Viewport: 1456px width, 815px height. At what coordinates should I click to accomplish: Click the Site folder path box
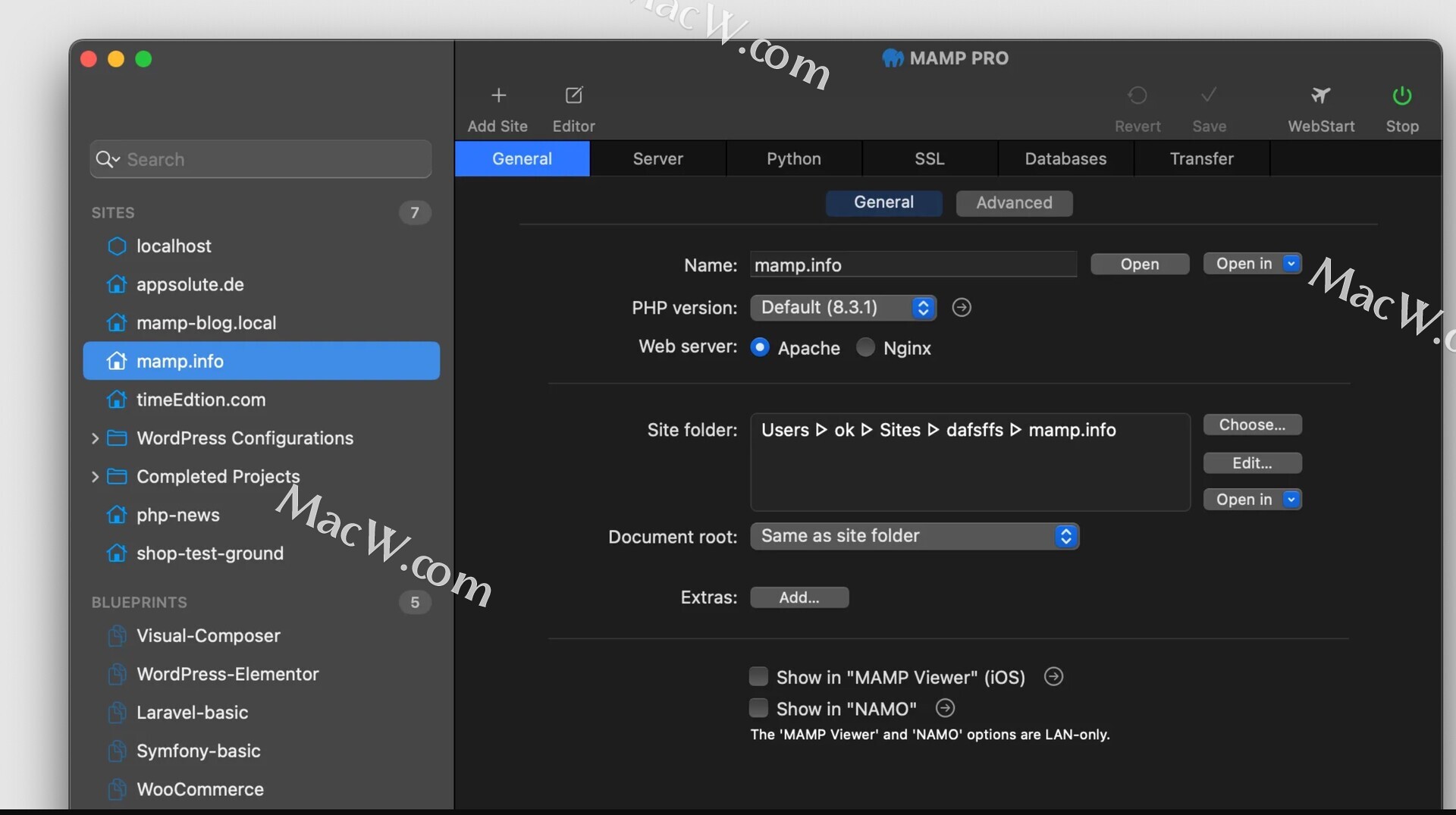[970, 462]
